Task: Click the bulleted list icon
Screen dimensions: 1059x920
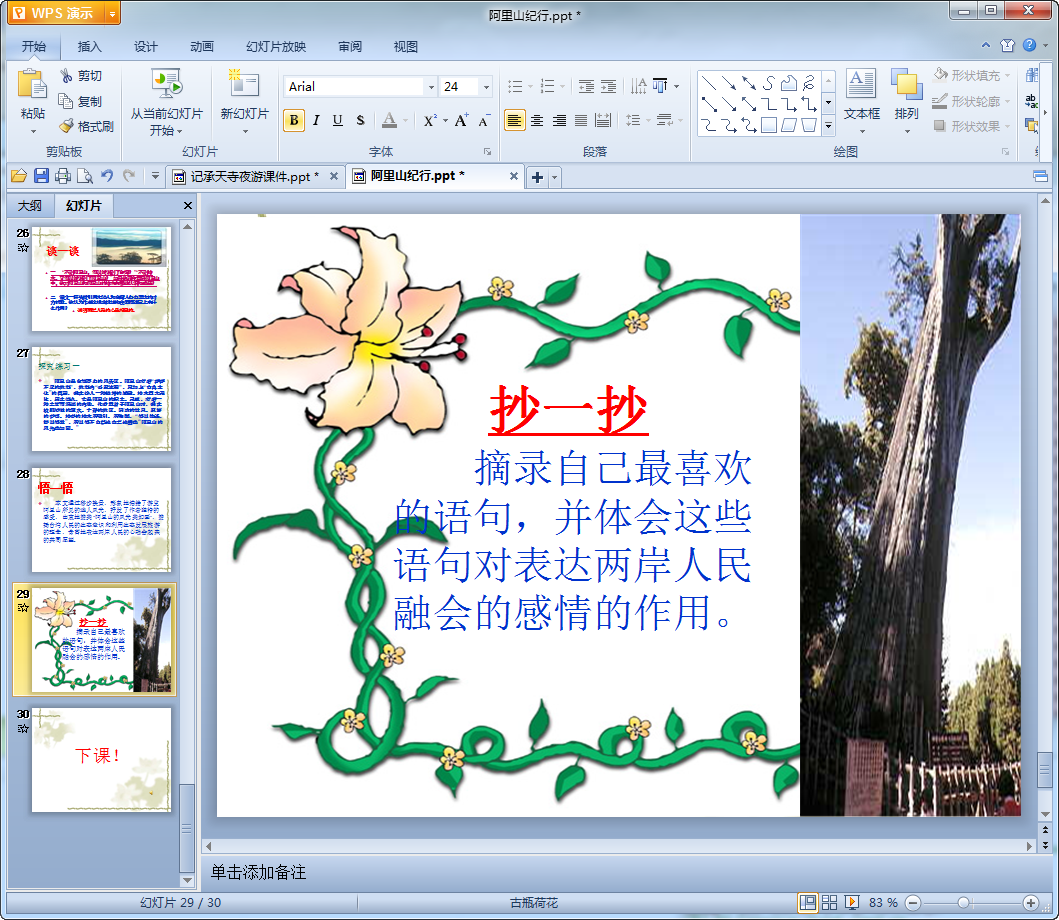Action: (x=515, y=86)
